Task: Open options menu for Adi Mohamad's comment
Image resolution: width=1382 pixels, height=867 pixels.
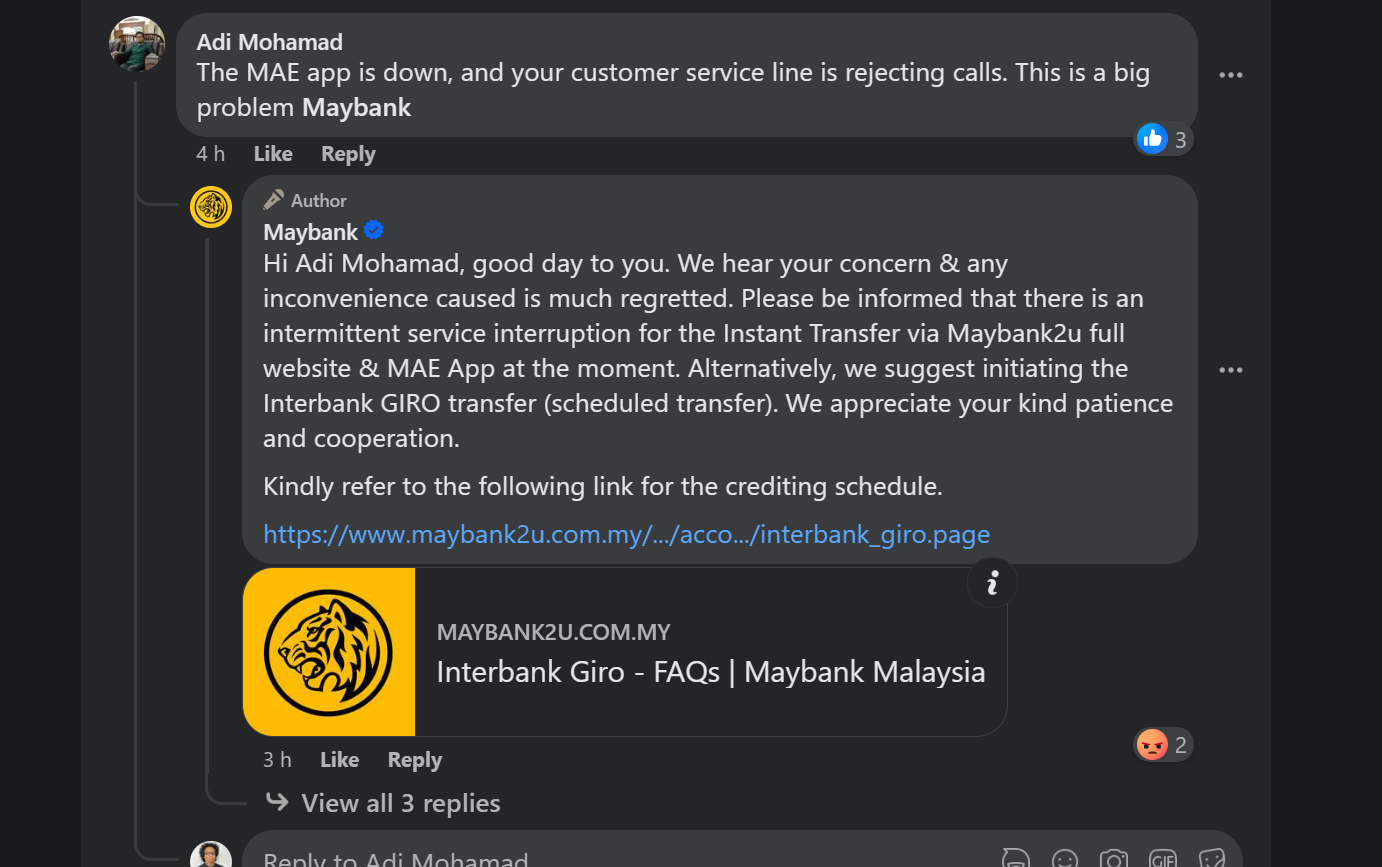Action: (1231, 75)
